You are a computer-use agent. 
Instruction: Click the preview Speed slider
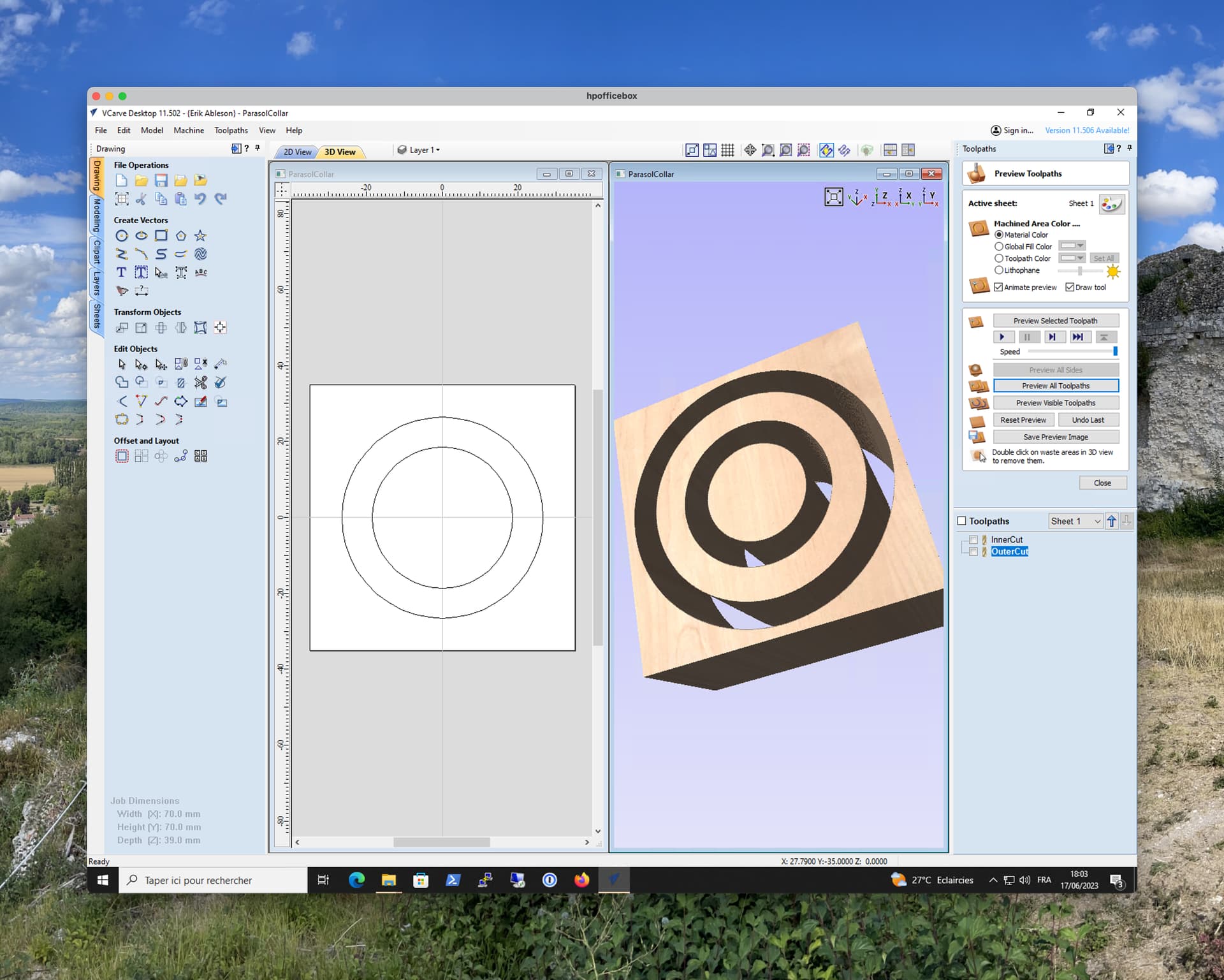[1071, 351]
